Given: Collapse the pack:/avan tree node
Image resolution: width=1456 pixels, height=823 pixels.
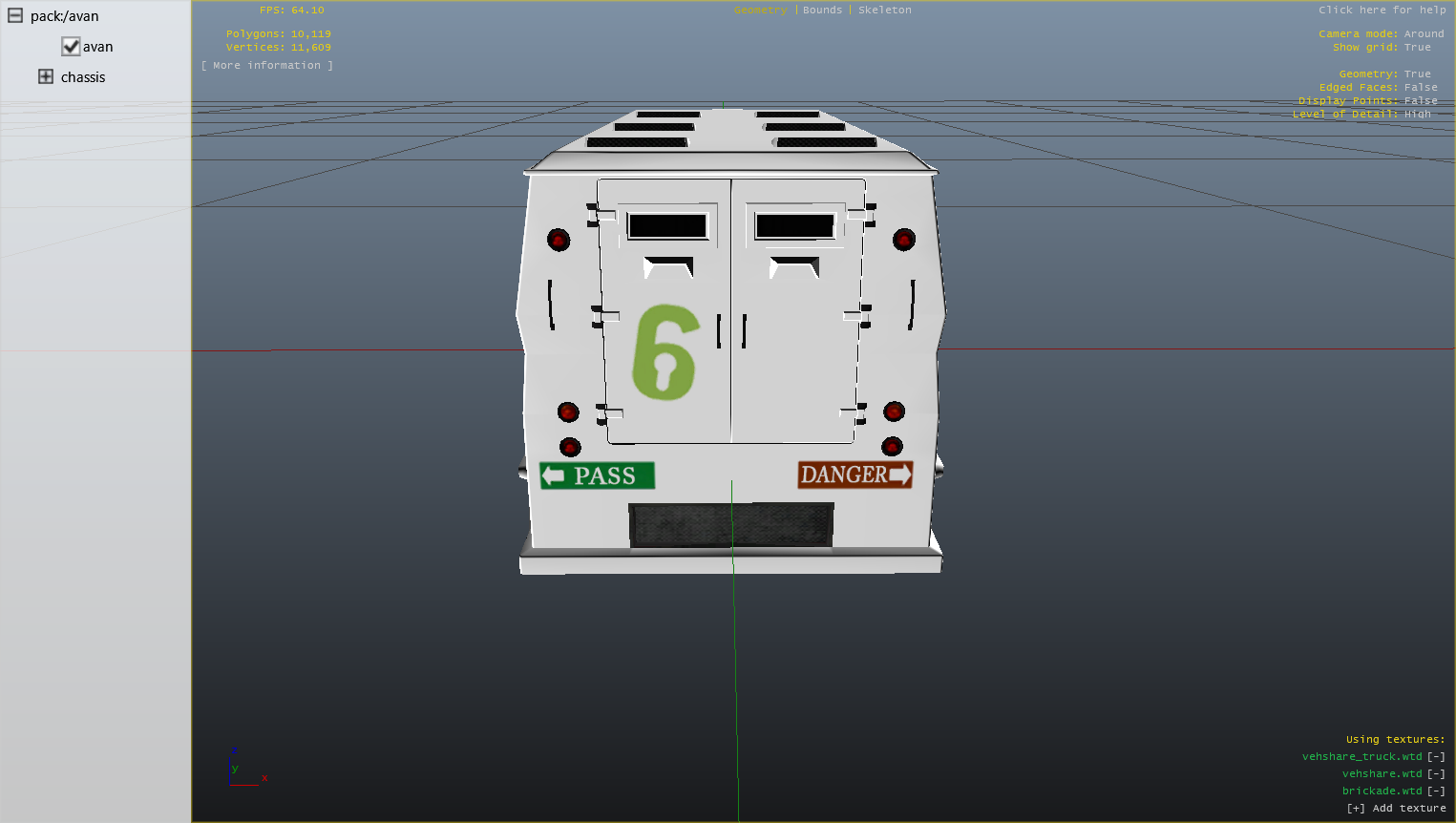Looking at the screenshot, I should pos(15,16).
